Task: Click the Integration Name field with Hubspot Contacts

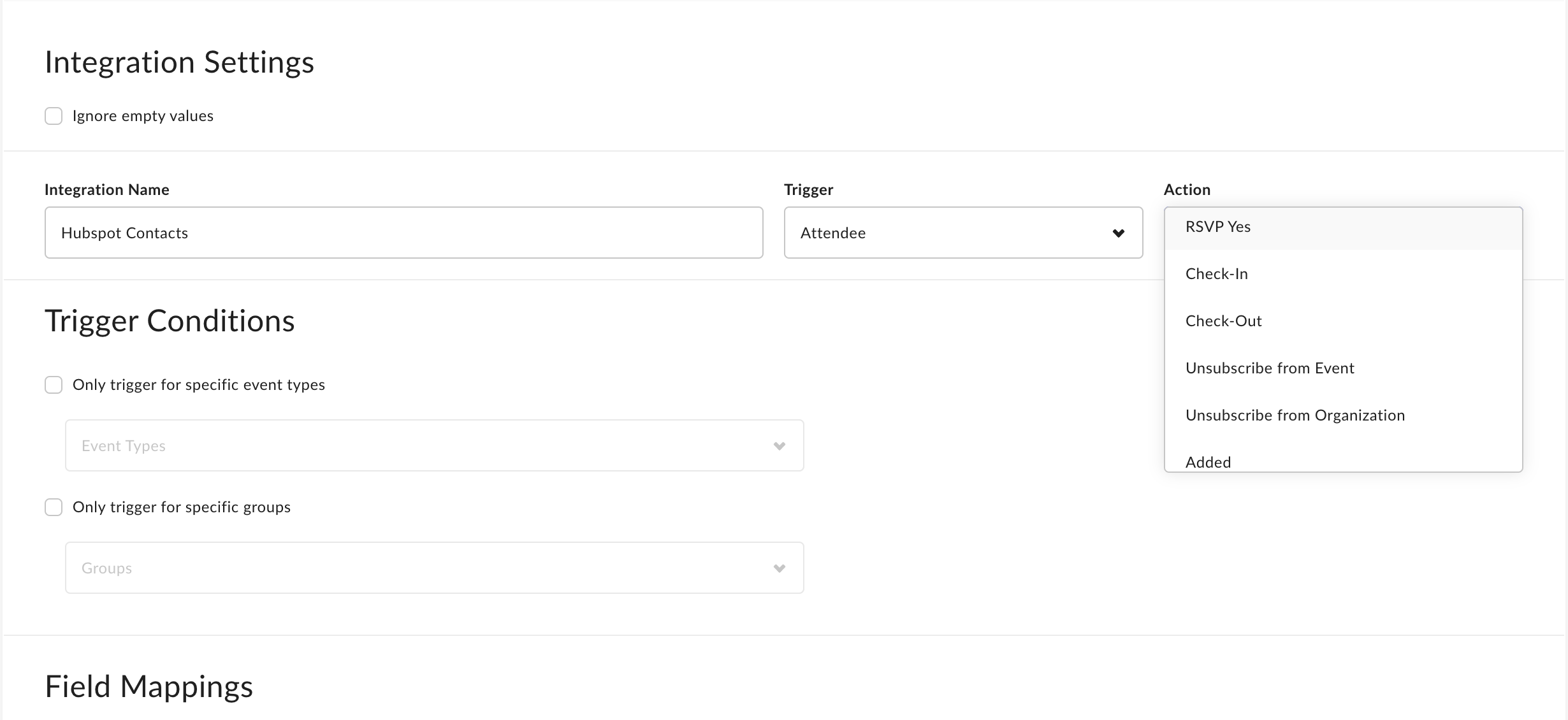Action: [x=403, y=233]
